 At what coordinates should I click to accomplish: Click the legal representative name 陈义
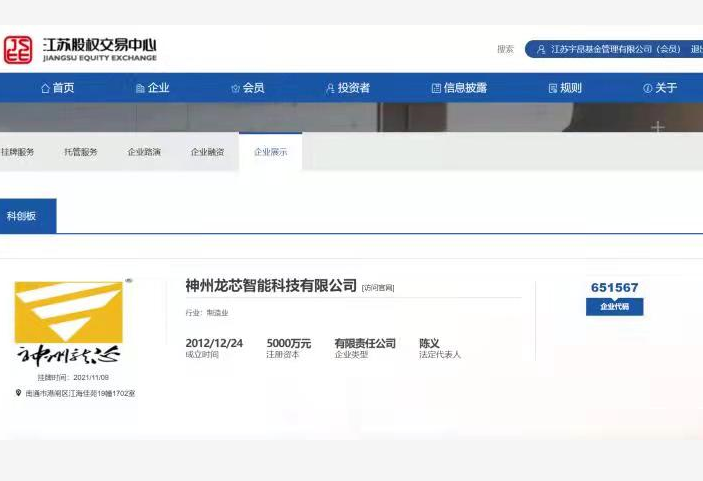(429, 343)
